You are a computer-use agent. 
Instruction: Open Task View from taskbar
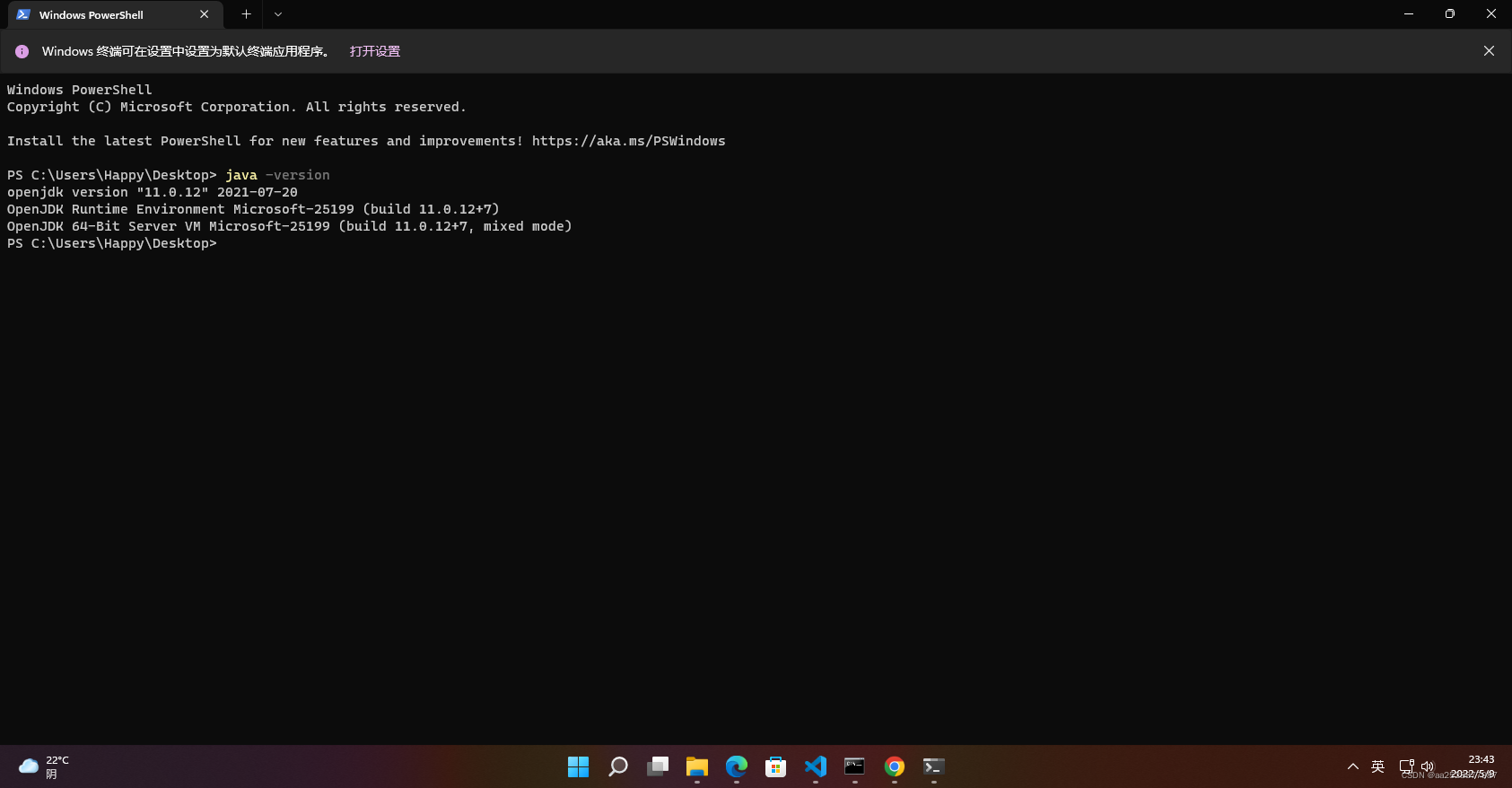pos(658,766)
